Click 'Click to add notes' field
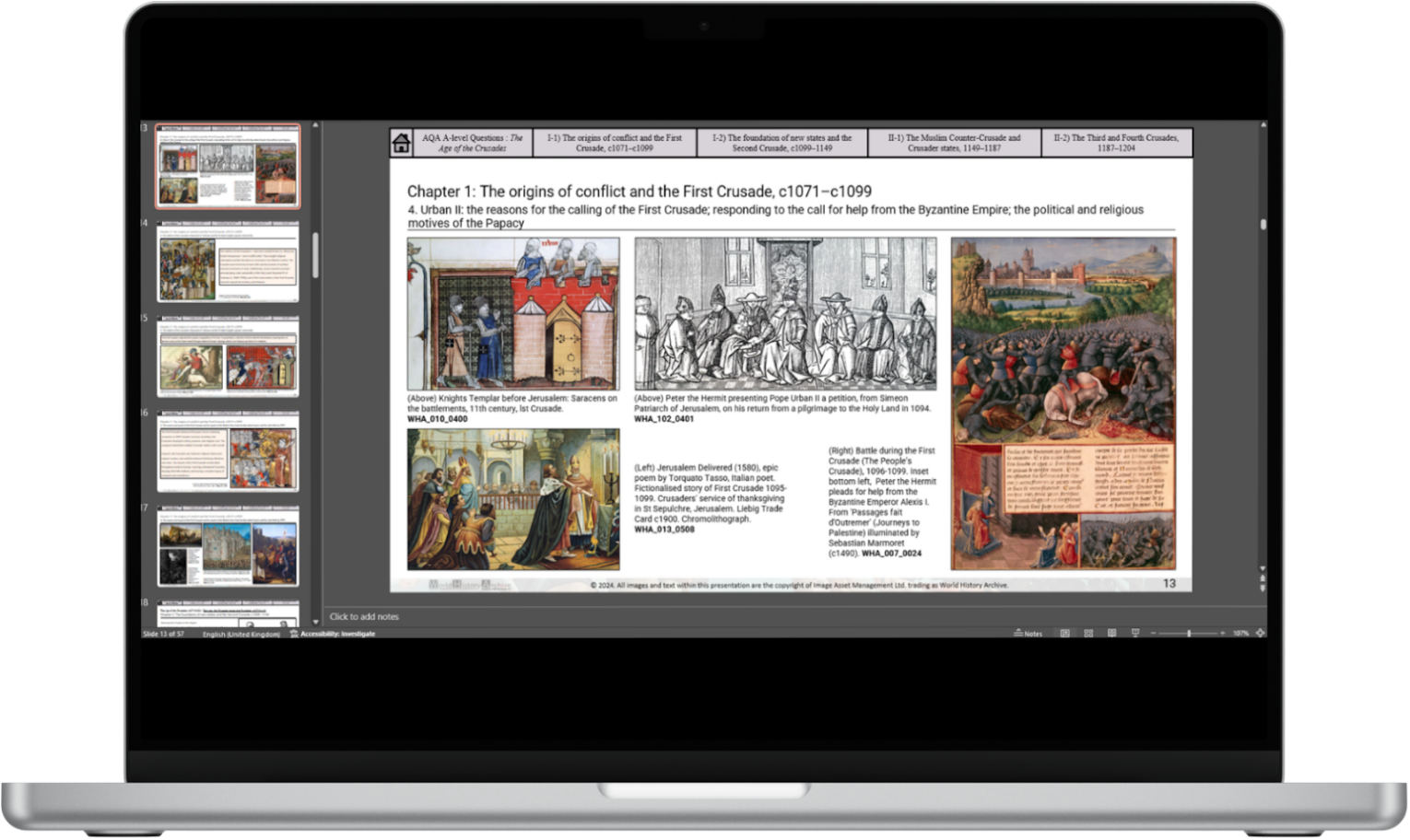The image size is (1410, 840). pyautogui.click(x=364, y=617)
